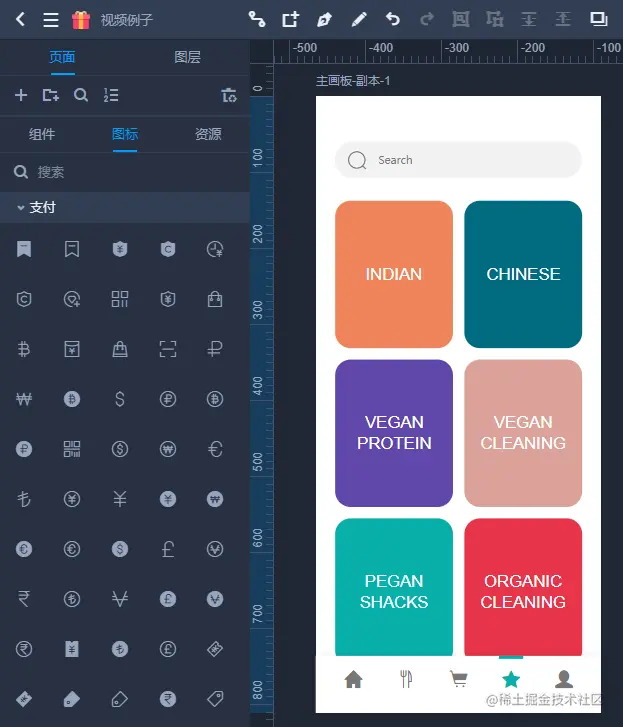Click the redo arrow
This screenshot has height=727, width=623.
coord(426,19)
